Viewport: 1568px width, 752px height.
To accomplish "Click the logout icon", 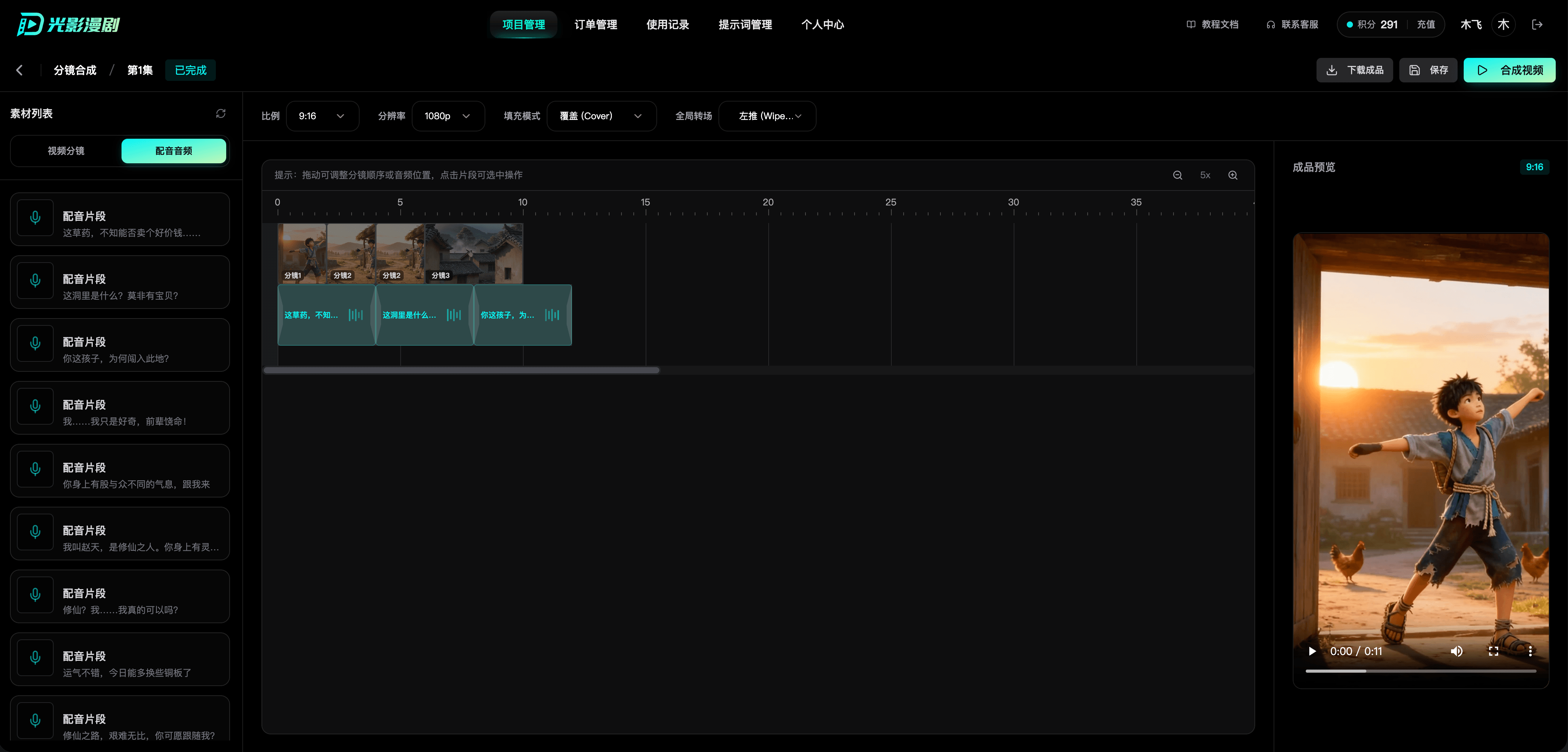I will (1538, 24).
